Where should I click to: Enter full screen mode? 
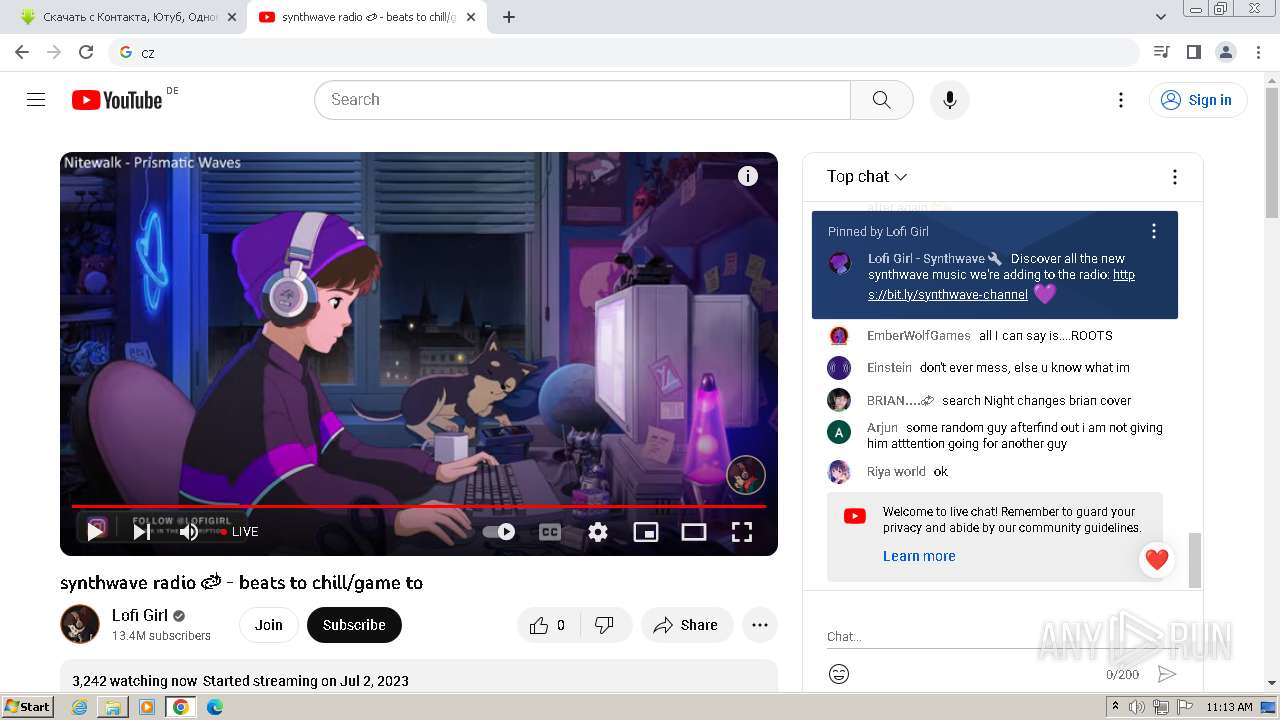click(x=742, y=532)
